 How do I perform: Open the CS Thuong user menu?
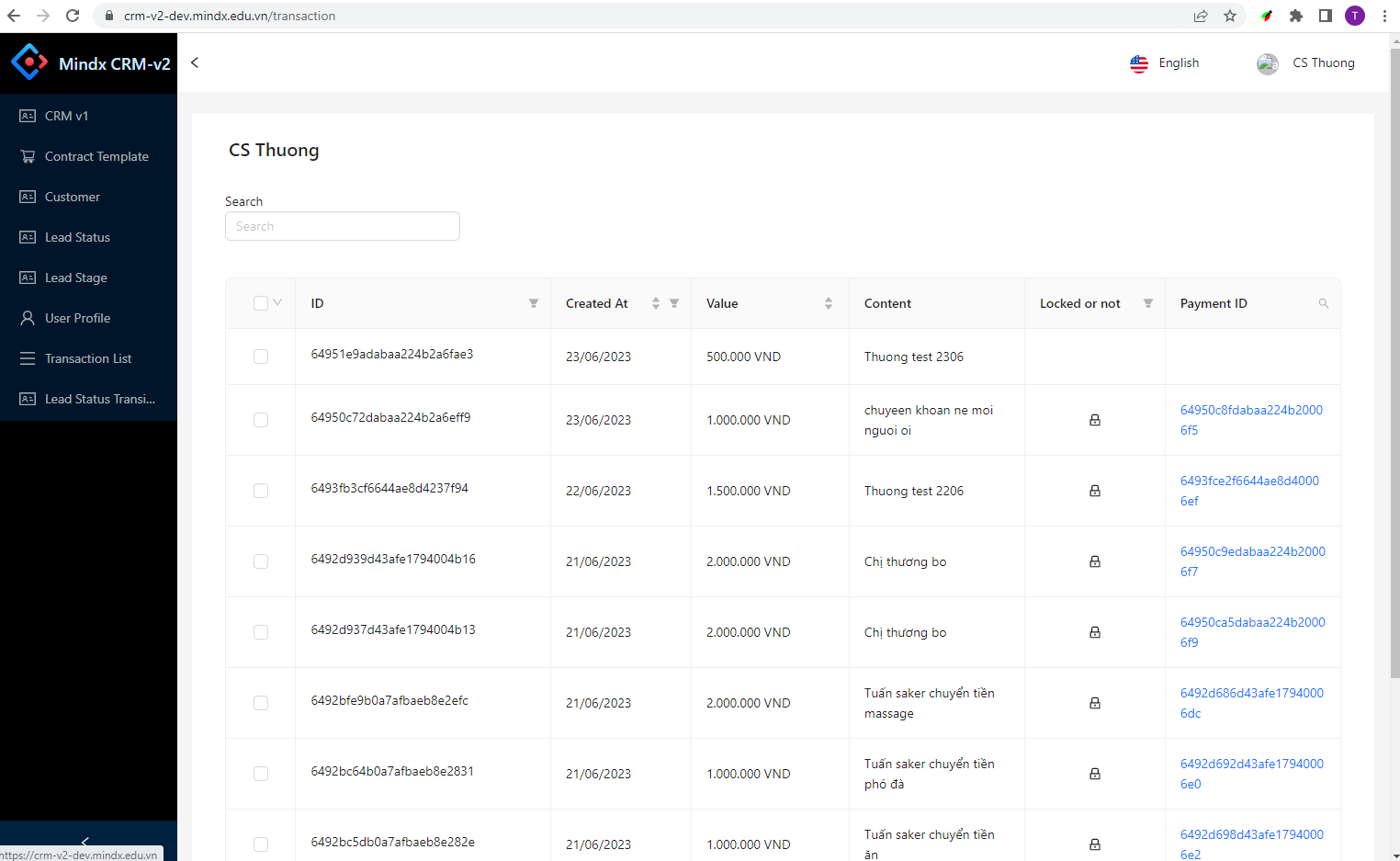coord(1305,63)
